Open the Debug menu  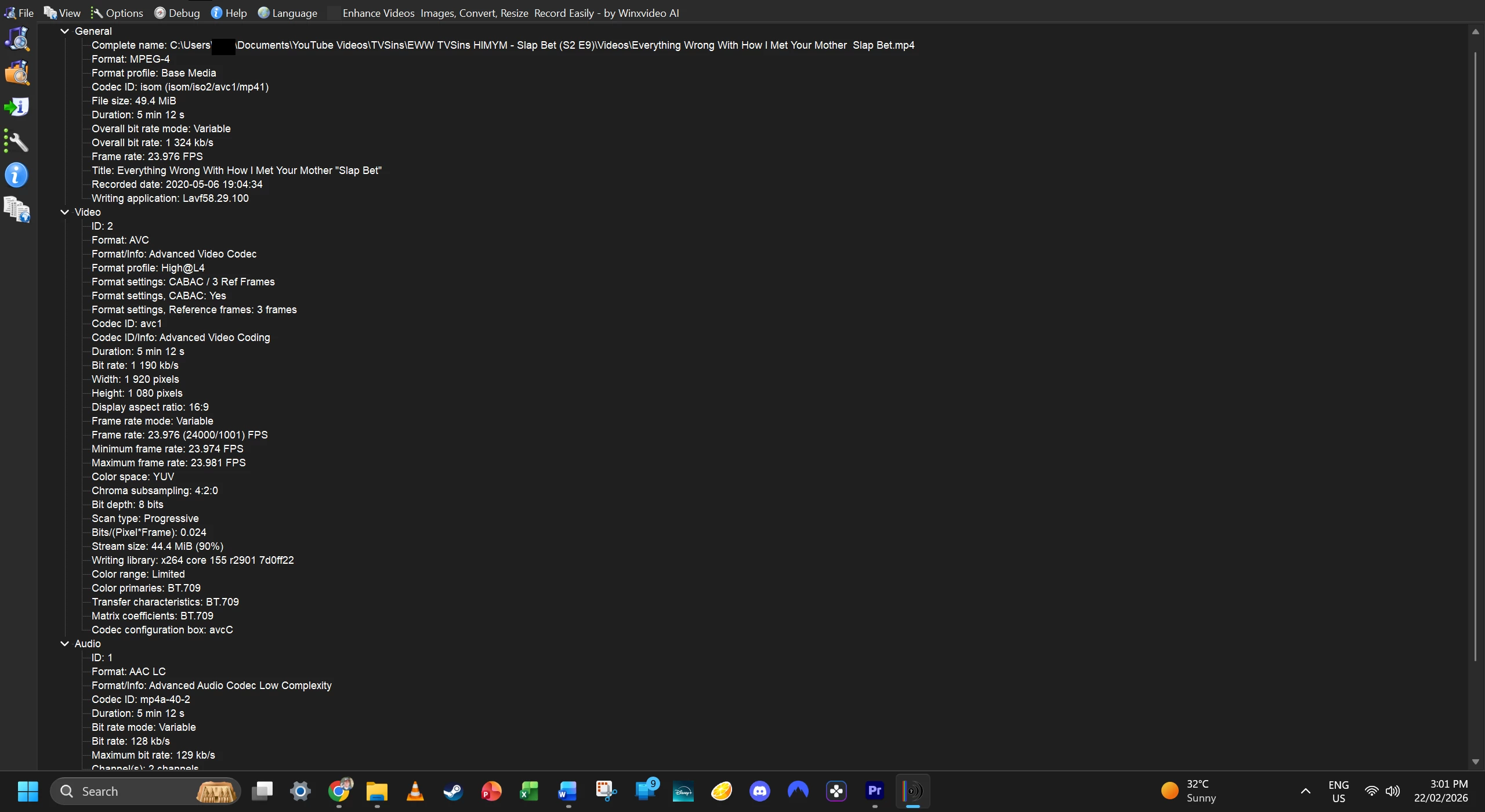(x=177, y=13)
